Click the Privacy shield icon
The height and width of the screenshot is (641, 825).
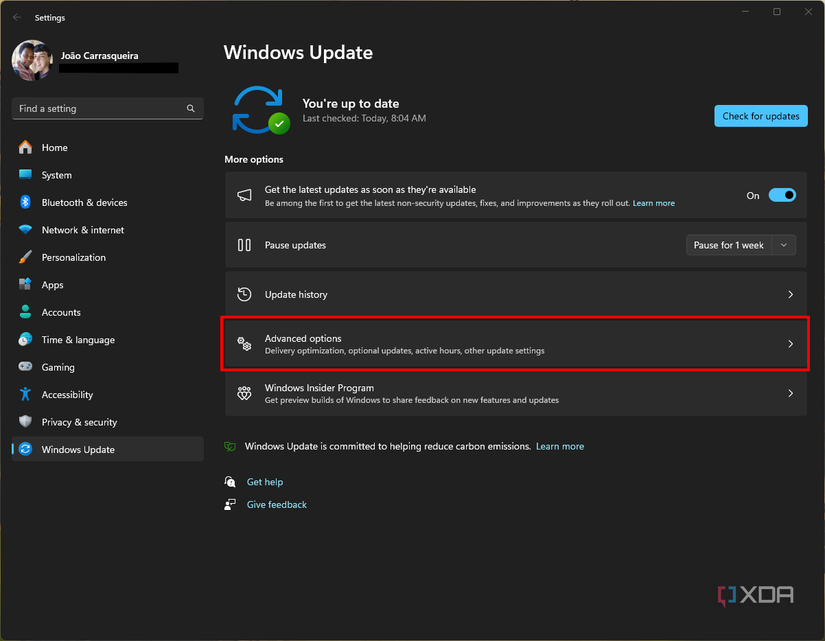point(25,421)
